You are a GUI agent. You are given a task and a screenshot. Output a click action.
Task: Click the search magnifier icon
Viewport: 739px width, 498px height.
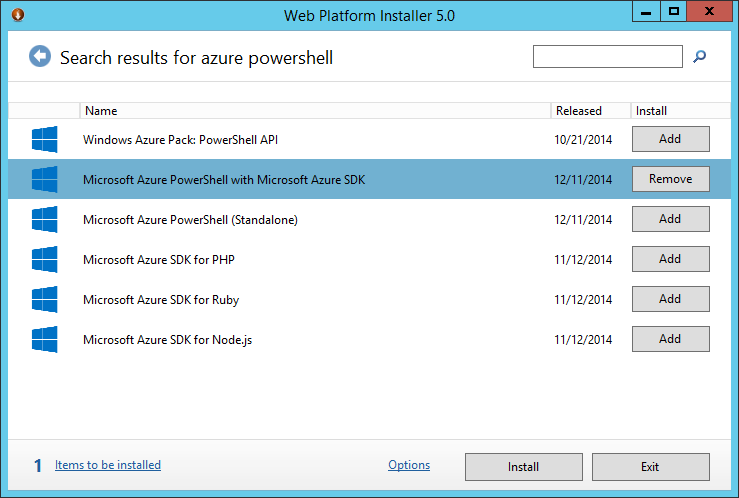[x=700, y=57]
